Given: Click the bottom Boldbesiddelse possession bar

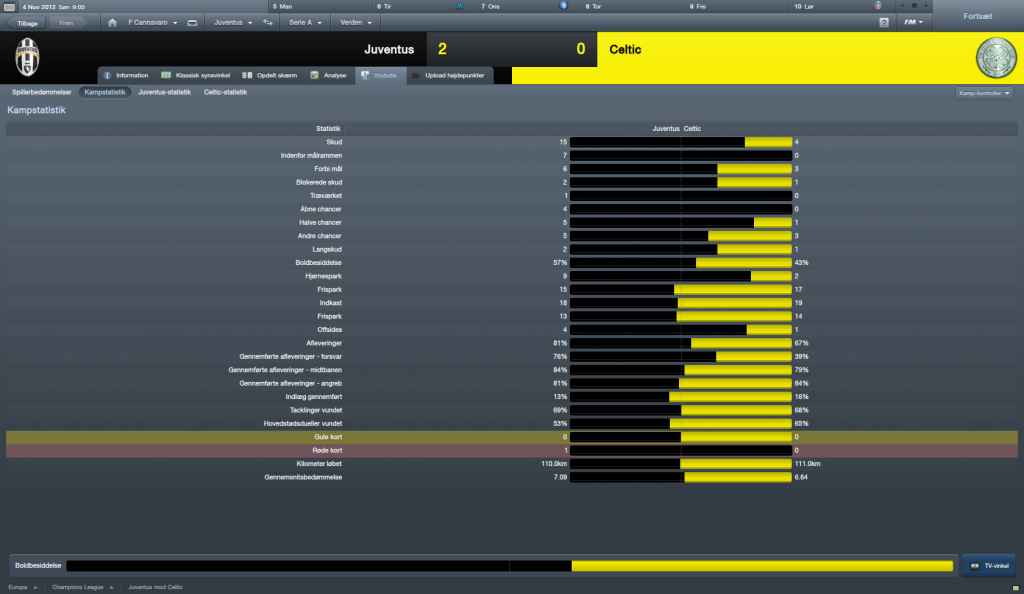Looking at the screenshot, I should click(x=509, y=566).
